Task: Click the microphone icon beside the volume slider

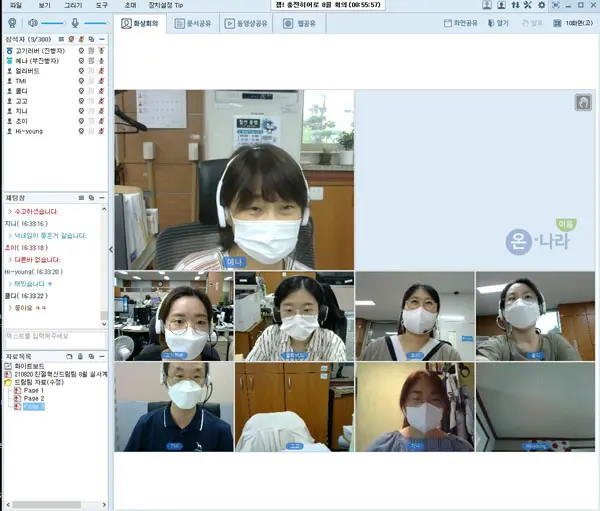Action: (75, 23)
